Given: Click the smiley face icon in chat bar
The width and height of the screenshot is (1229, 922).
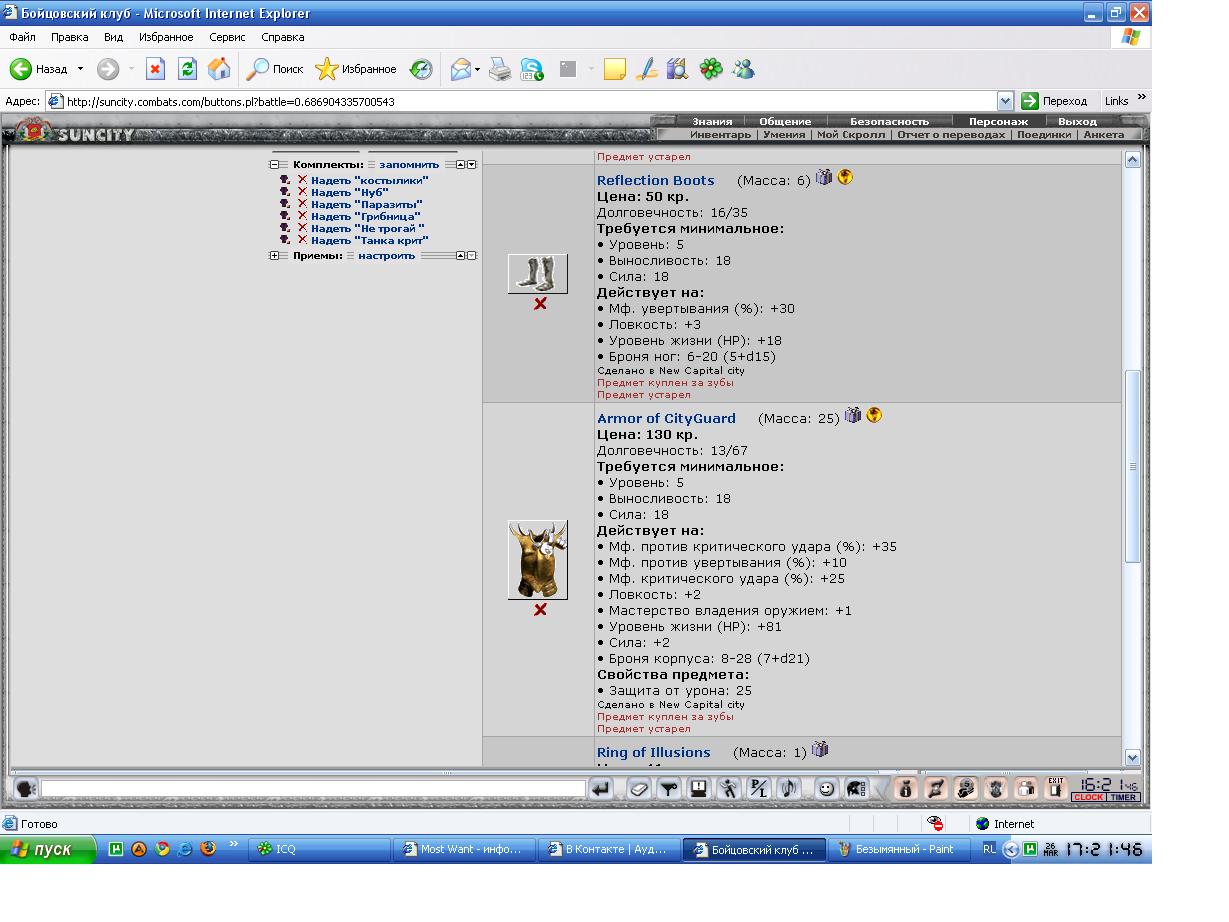Looking at the screenshot, I should (826, 789).
